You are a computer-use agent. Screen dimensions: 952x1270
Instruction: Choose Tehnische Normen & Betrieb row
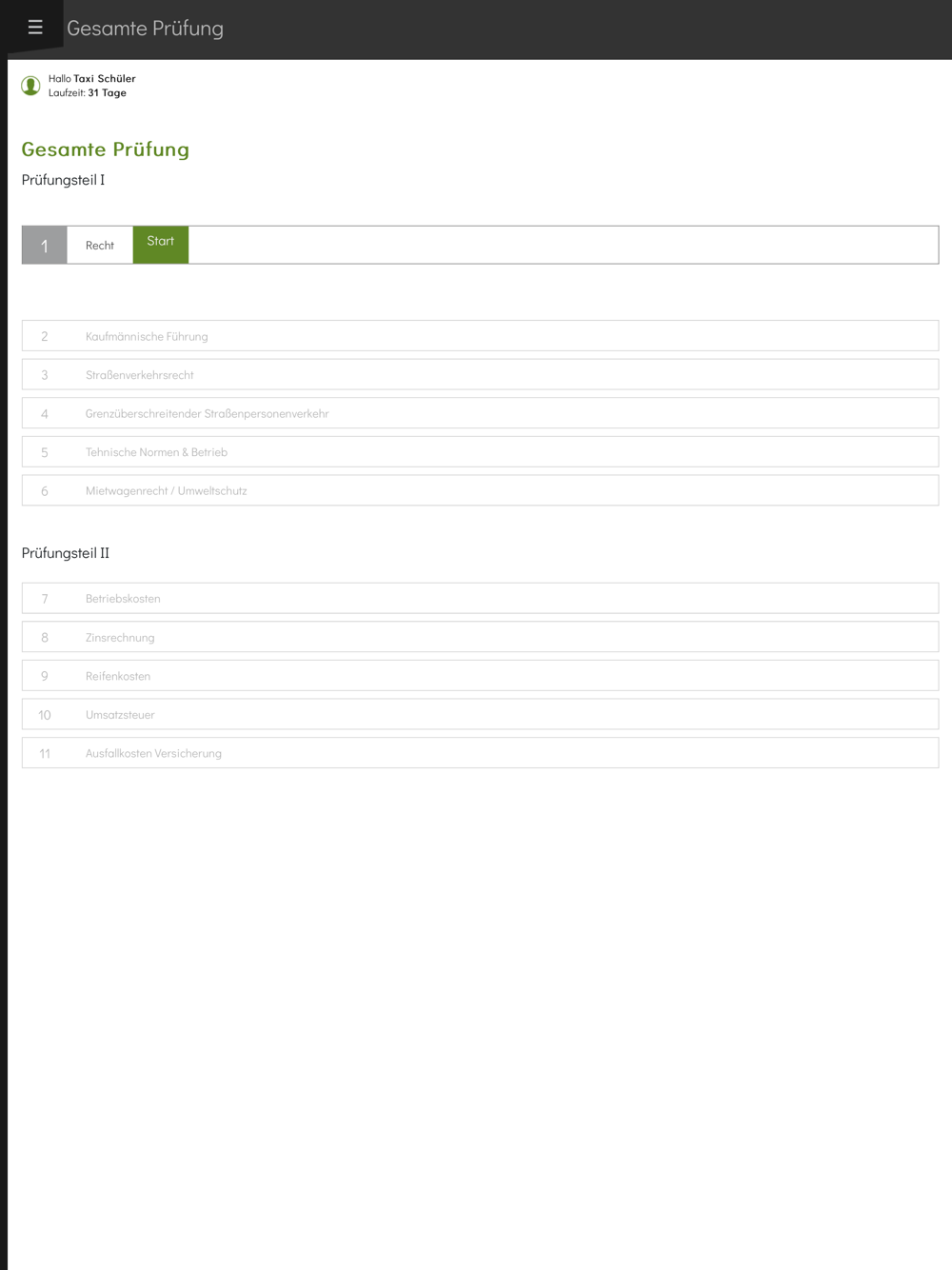pos(480,452)
